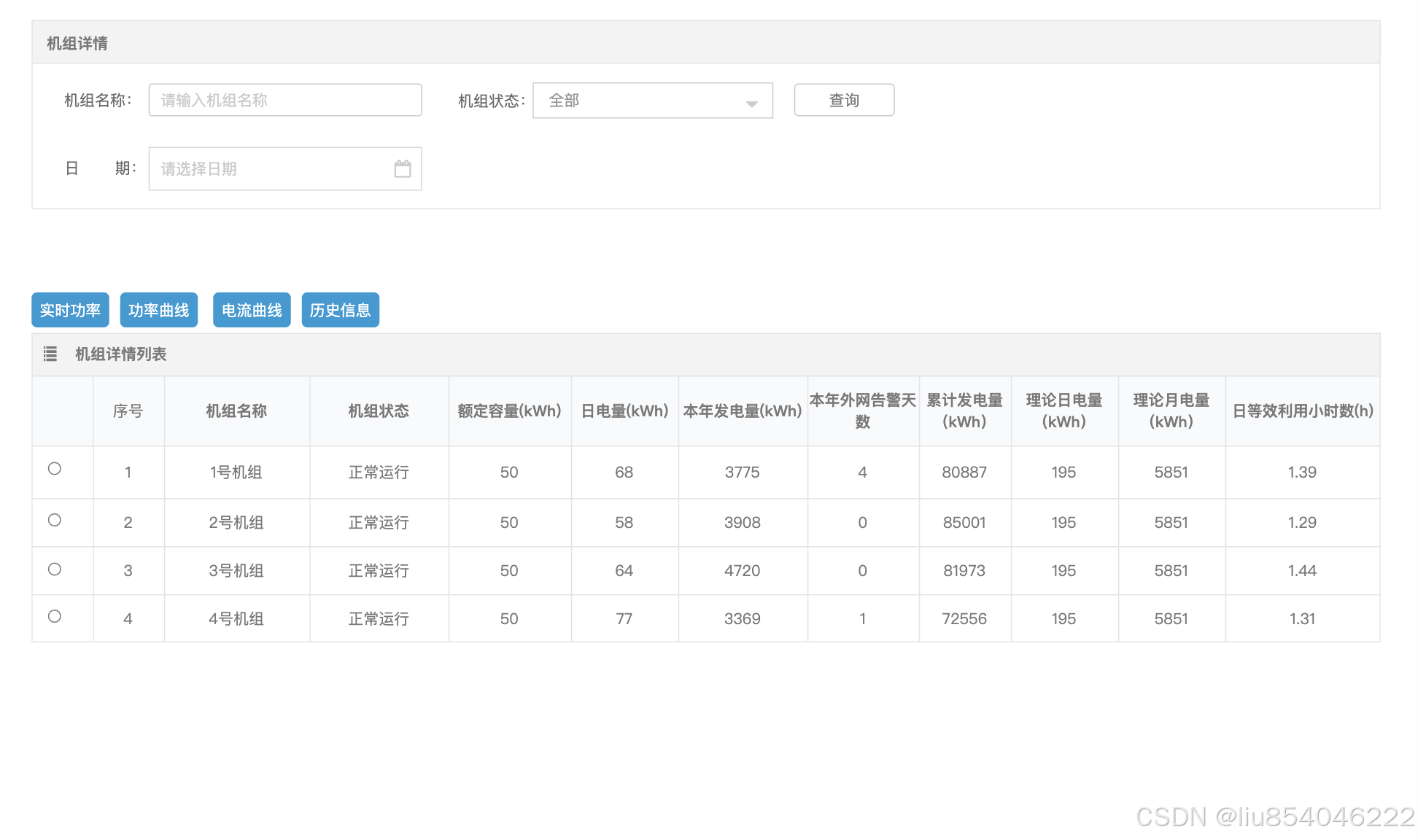Click the 日电量(kWh) column header

point(624,411)
